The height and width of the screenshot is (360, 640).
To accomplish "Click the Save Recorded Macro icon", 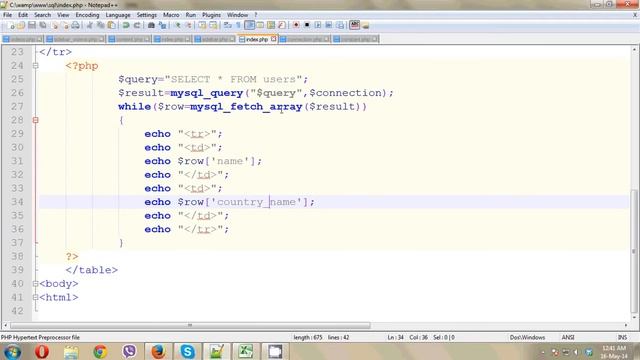I will [340, 25].
